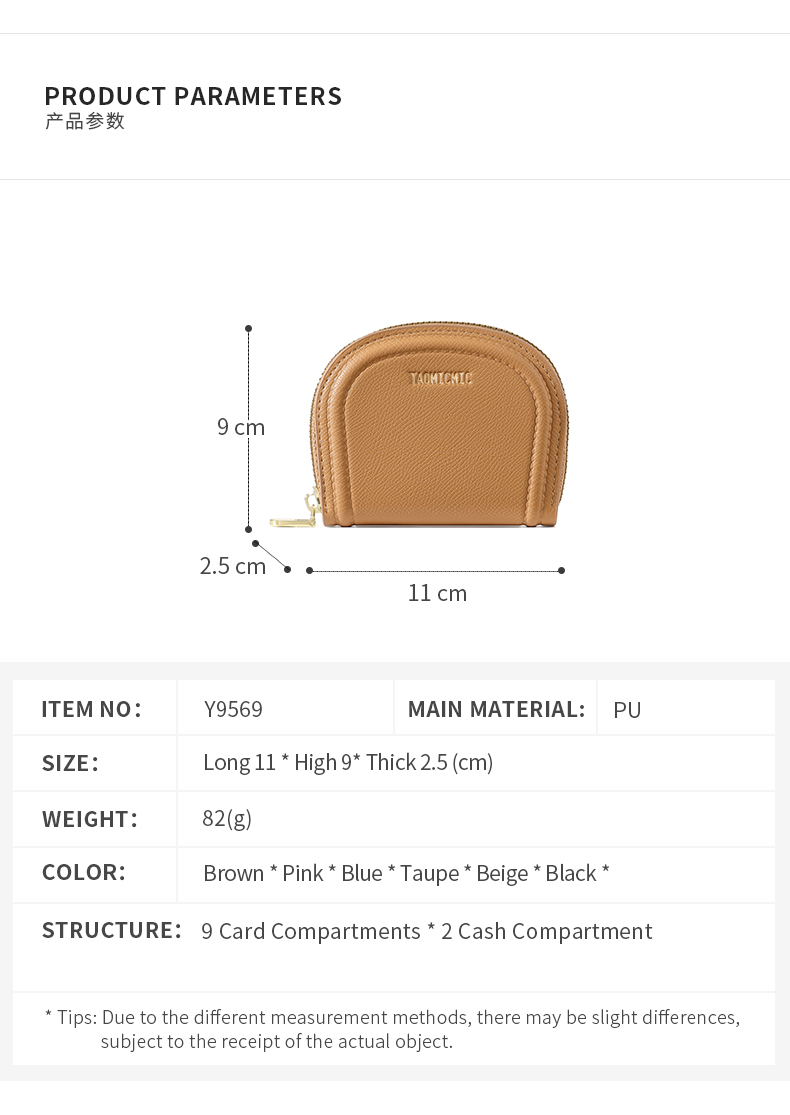Viewport: 790px width, 1115px height.
Task: Select the PU material value
Action: click(627, 710)
